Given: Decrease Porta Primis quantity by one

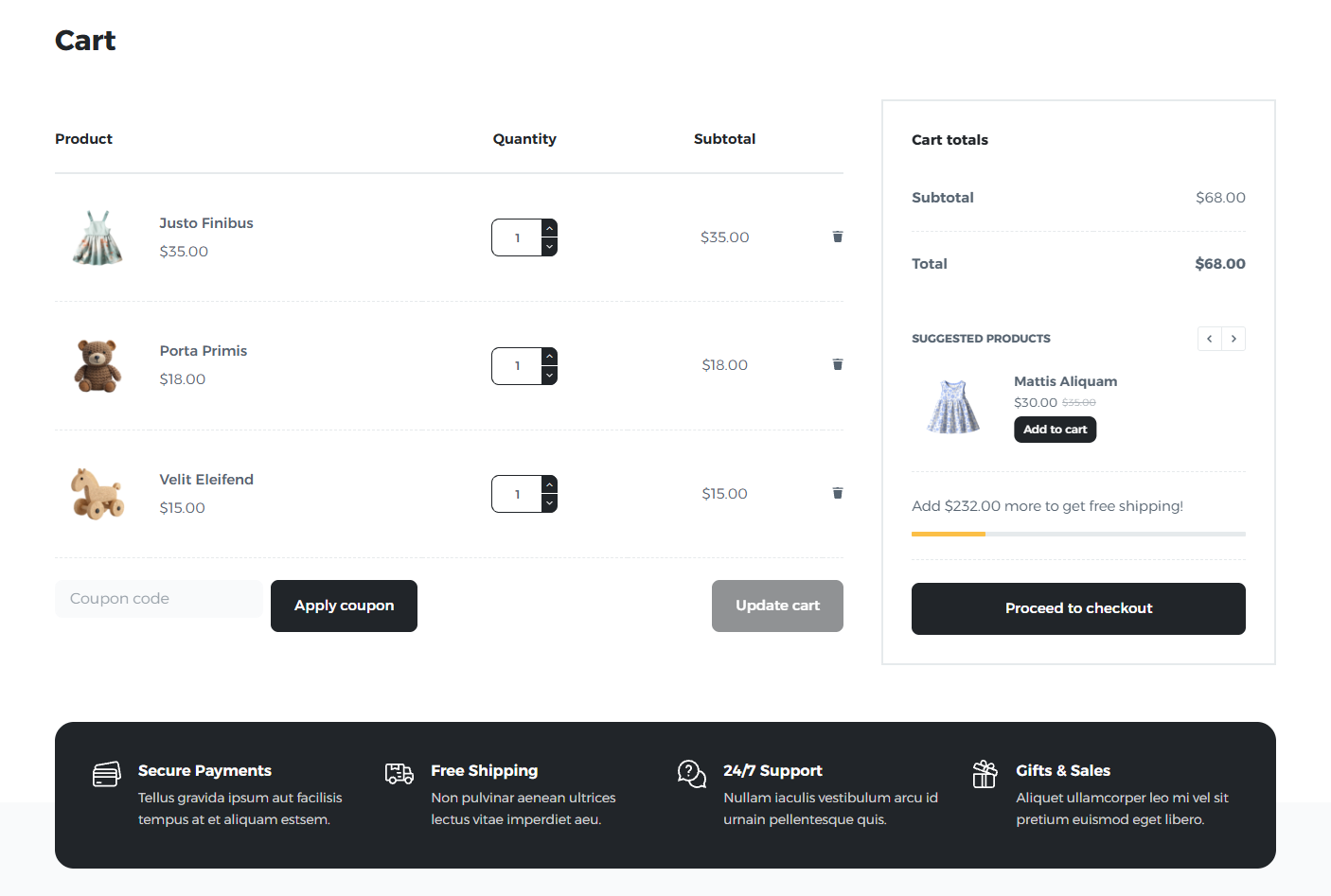Looking at the screenshot, I should coord(549,376).
